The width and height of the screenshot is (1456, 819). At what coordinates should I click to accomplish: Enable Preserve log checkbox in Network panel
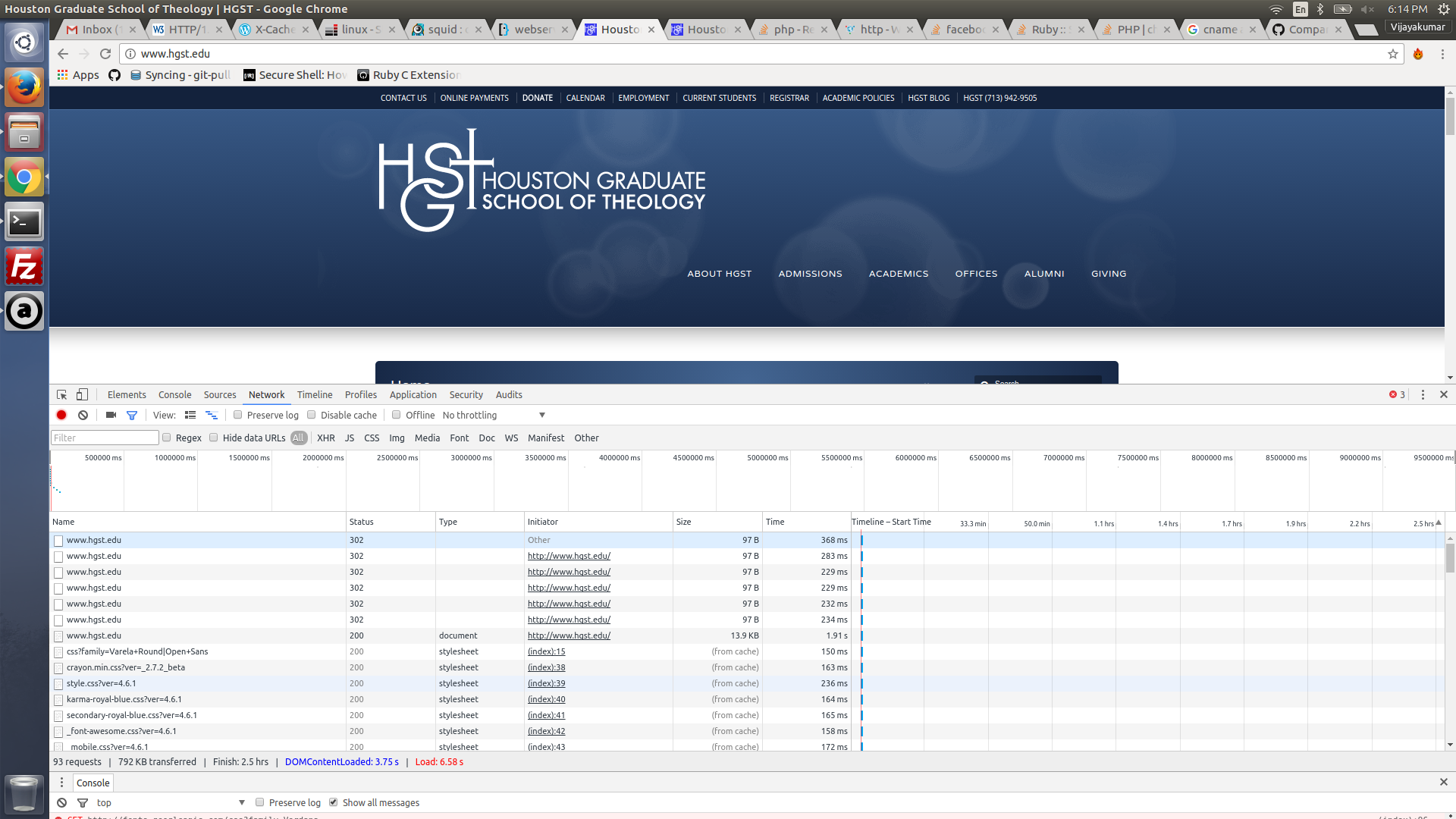click(x=237, y=415)
